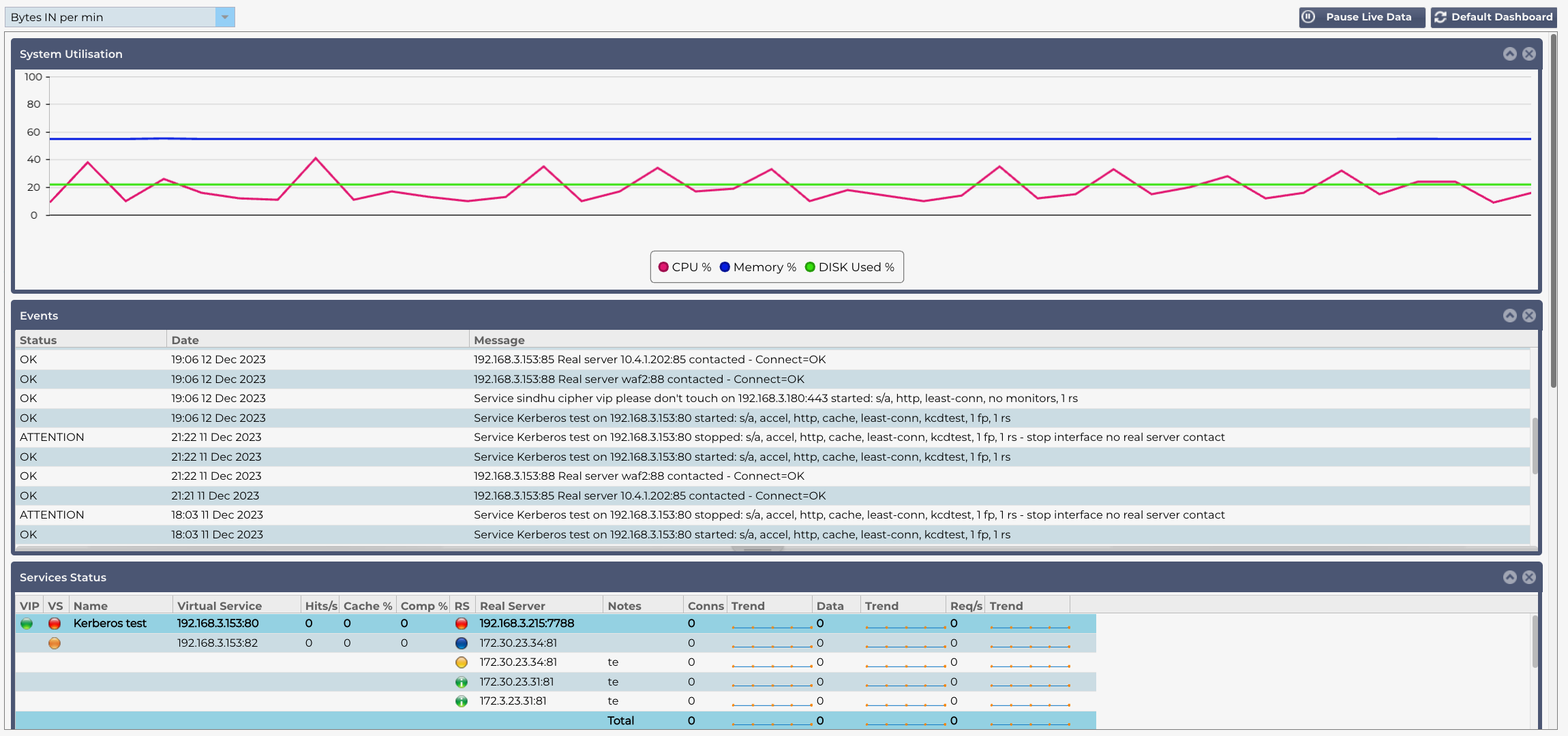Image resolution: width=1568 pixels, height=736 pixels.
Task: Collapse the Events panel
Action: (1509, 316)
